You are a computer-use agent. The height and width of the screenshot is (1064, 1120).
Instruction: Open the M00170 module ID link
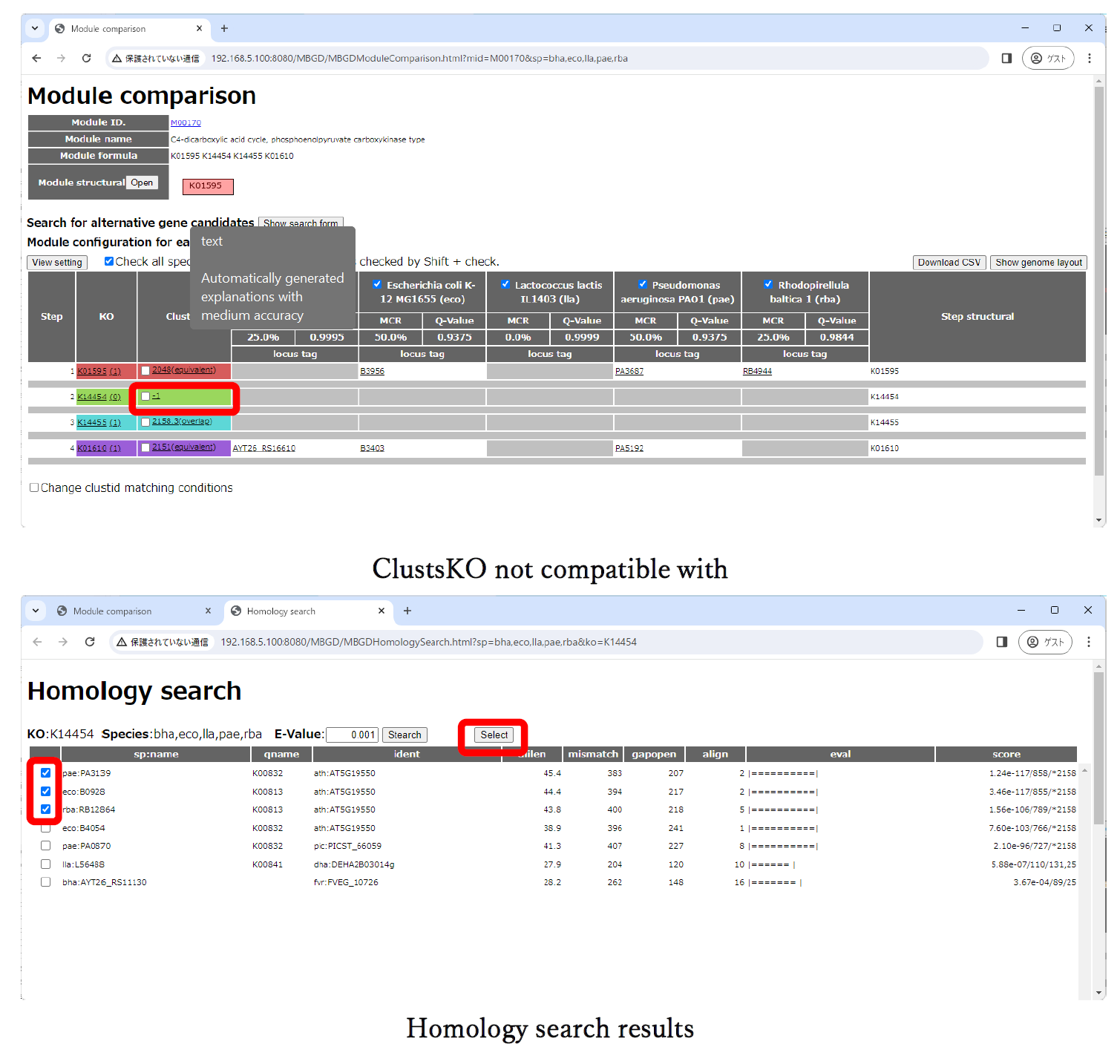[186, 122]
